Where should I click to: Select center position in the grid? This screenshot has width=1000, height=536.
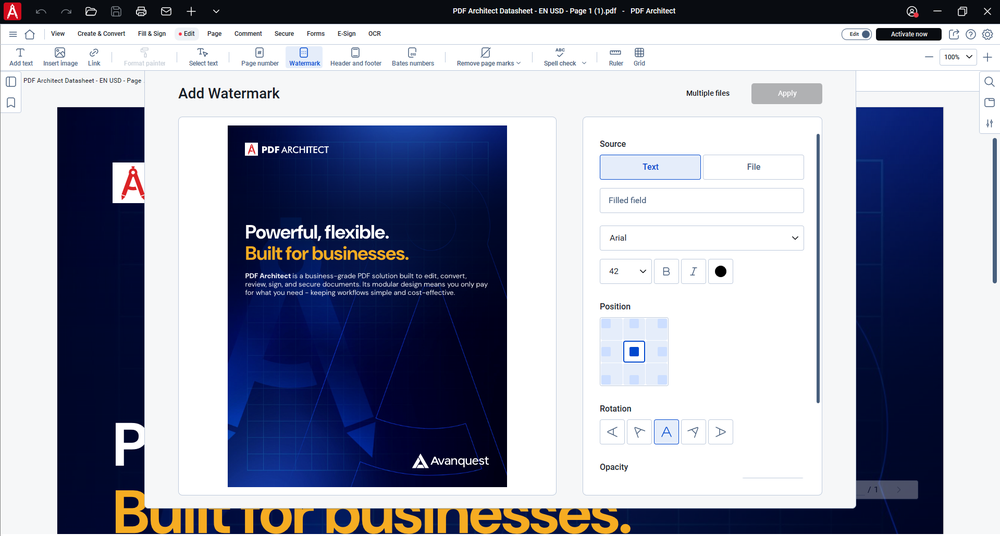click(634, 352)
